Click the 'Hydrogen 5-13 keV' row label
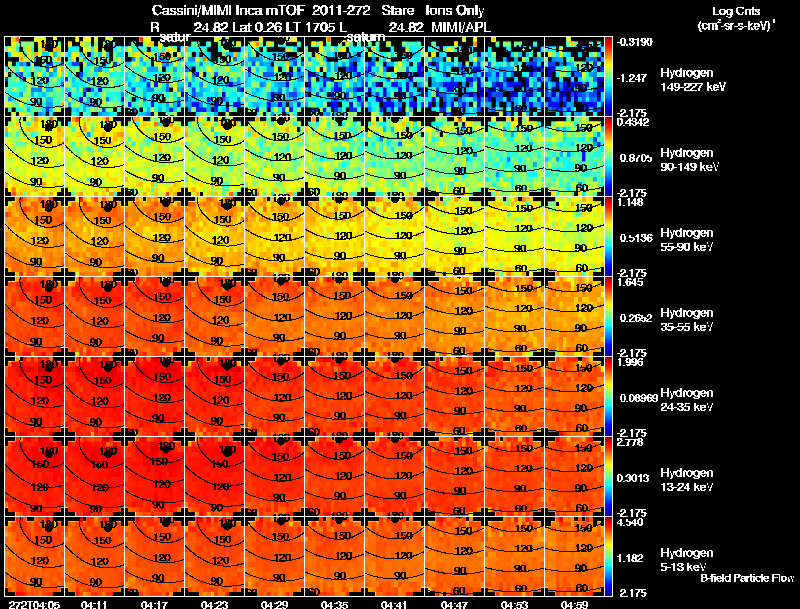 click(x=687, y=560)
